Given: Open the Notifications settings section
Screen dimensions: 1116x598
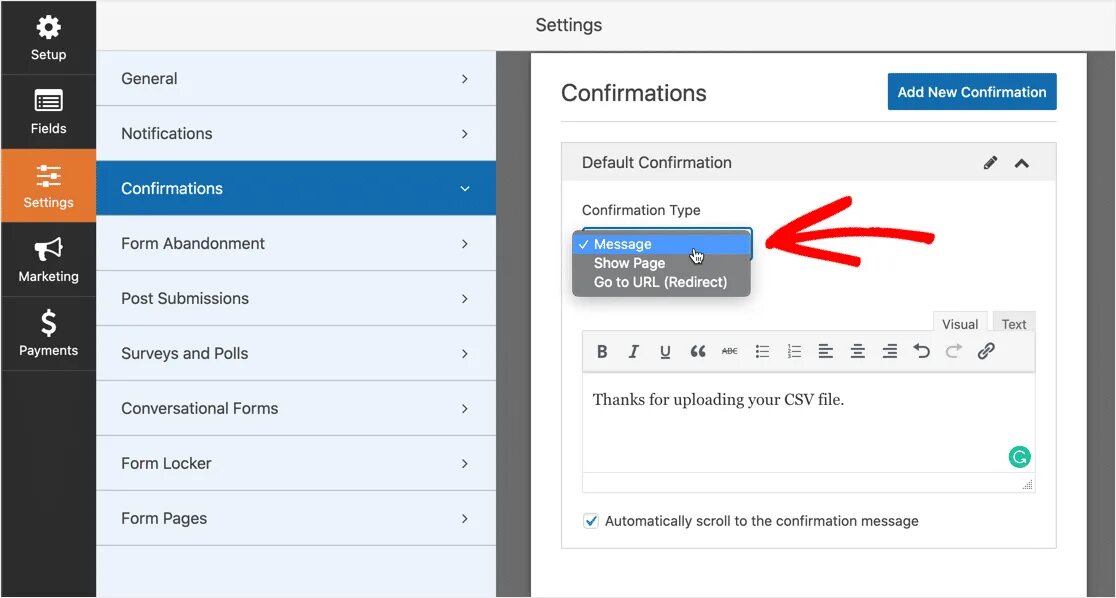Looking at the screenshot, I should tap(296, 133).
